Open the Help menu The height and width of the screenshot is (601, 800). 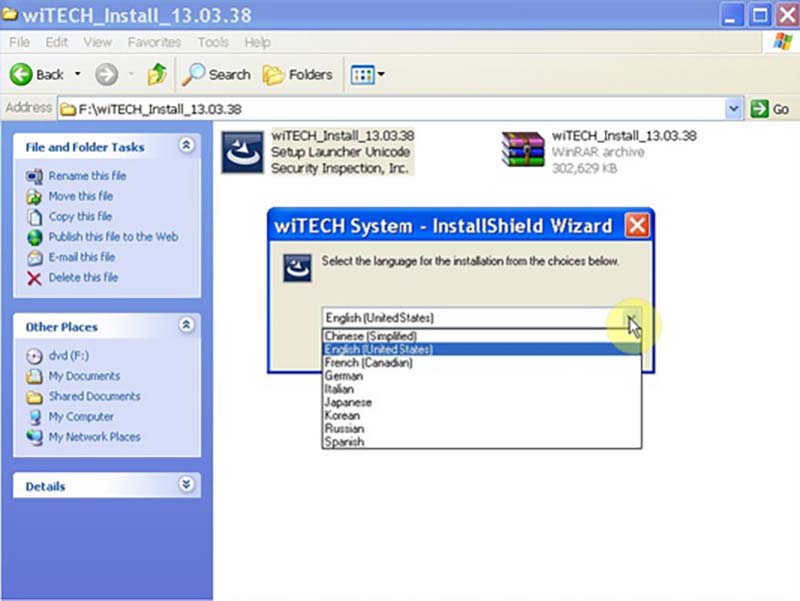tap(257, 42)
